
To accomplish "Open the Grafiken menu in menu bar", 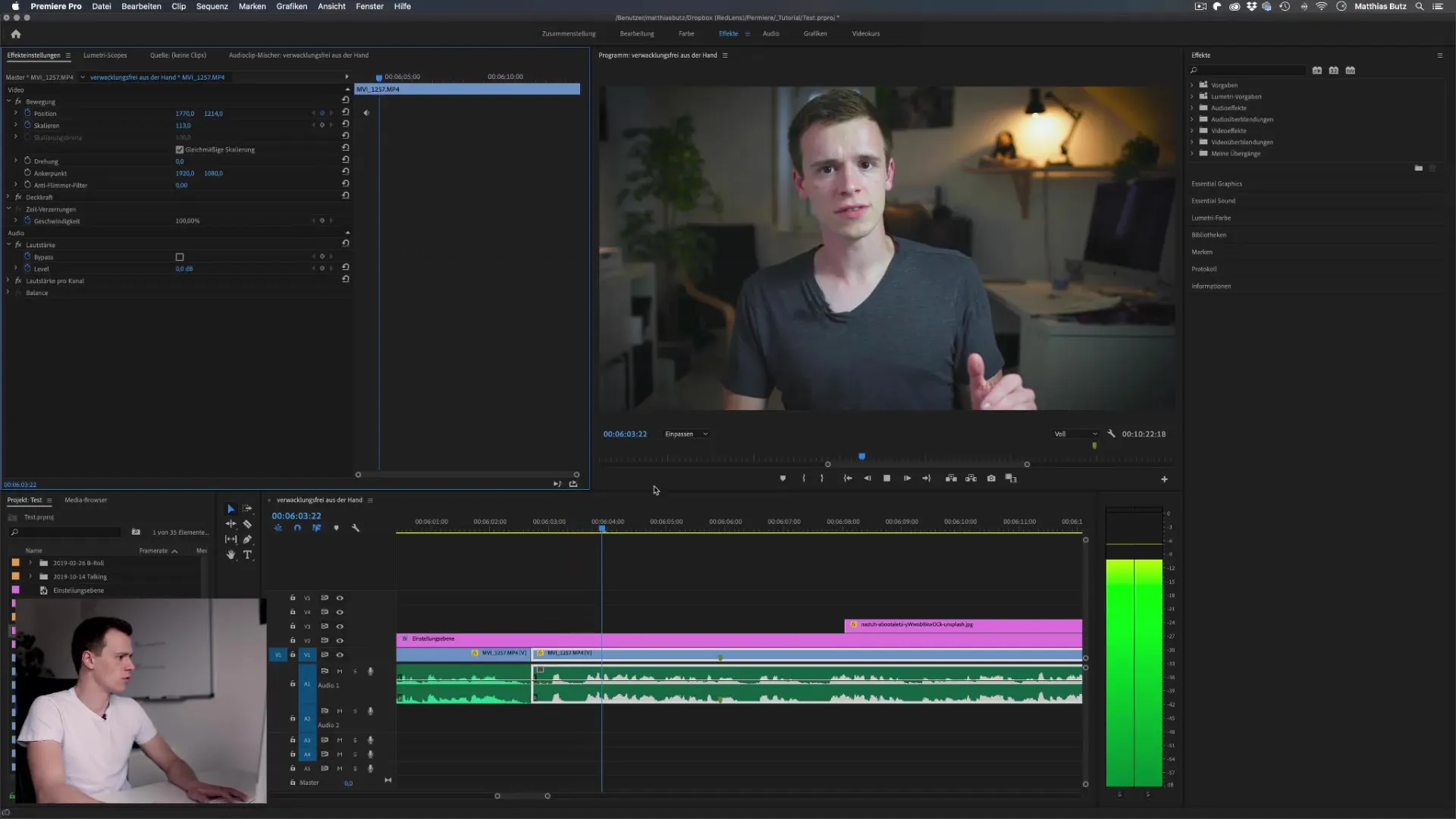I will point(291,6).
